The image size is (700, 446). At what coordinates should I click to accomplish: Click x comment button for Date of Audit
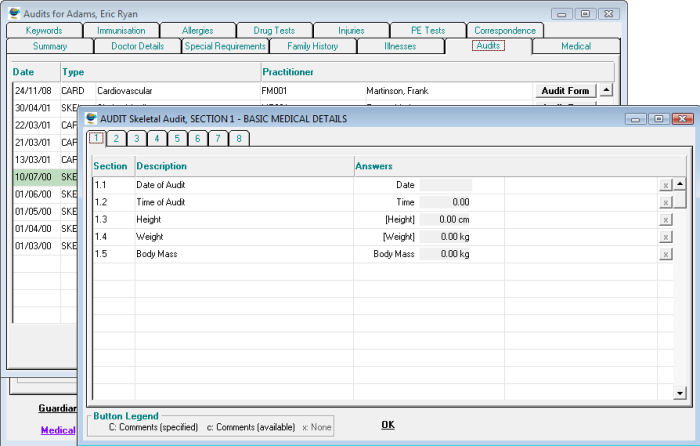665,185
